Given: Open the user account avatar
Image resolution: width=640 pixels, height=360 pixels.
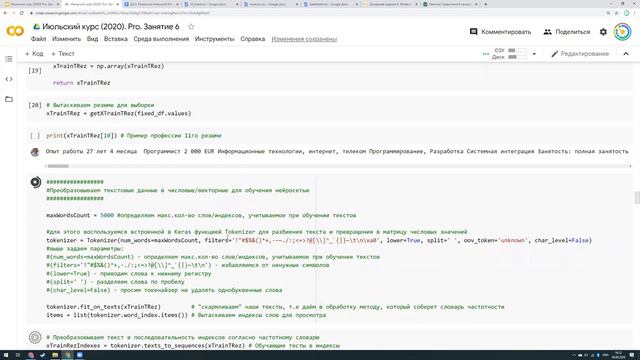Looking at the screenshot, I should point(622,32).
